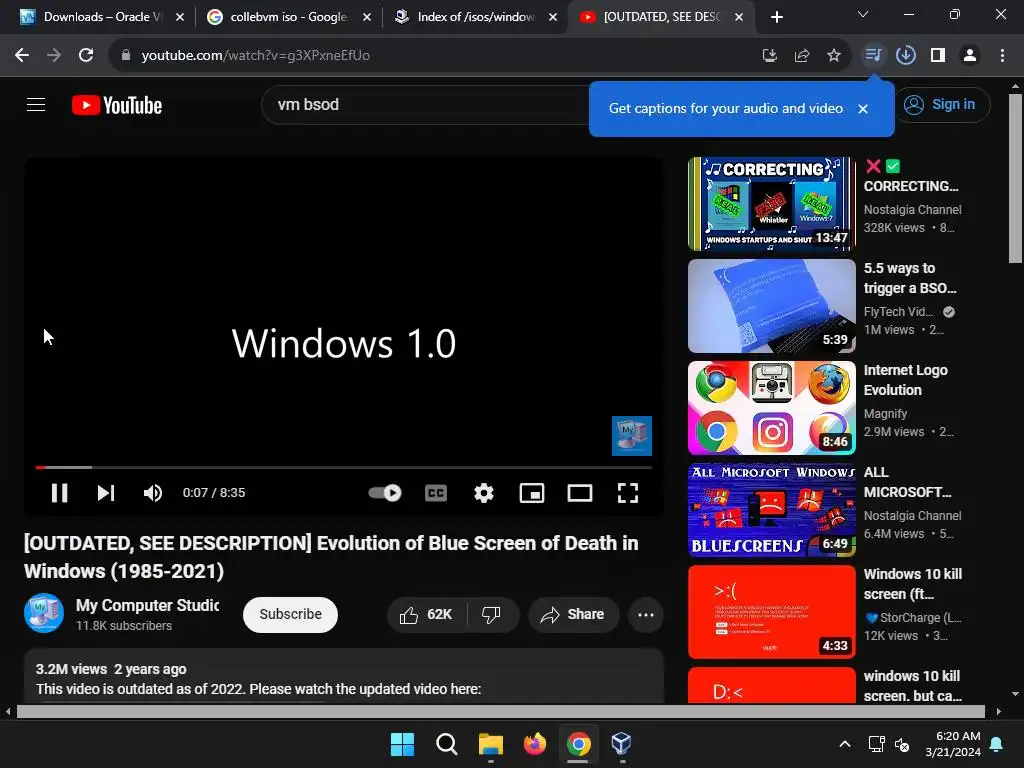Open more actions three-dot menu
1024x768 pixels.
(646, 615)
